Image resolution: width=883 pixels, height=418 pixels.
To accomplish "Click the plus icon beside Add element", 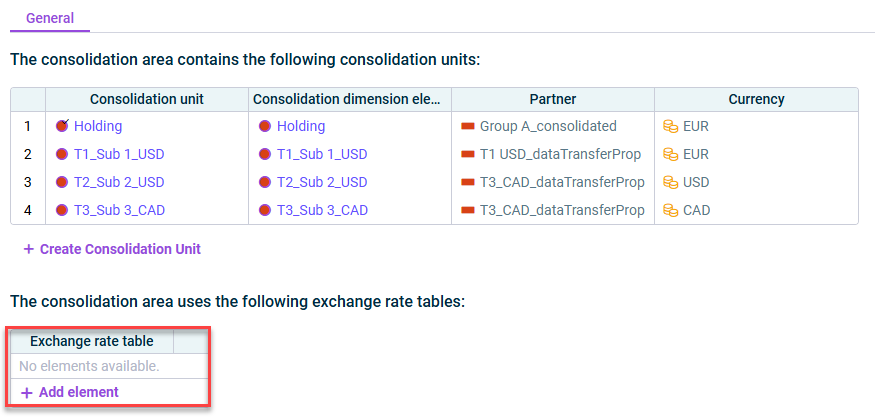I will point(26,393).
